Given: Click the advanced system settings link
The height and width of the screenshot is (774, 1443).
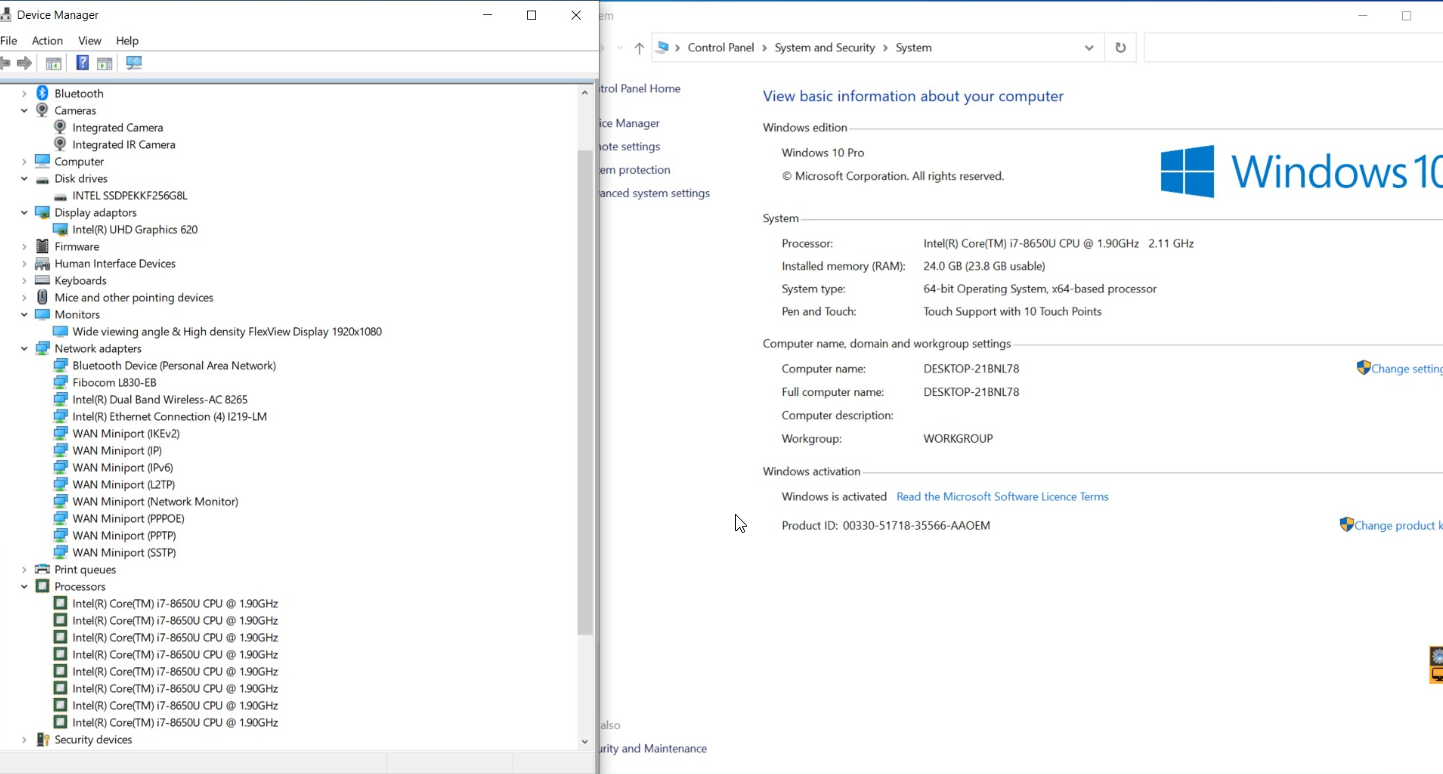Looking at the screenshot, I should point(655,193).
